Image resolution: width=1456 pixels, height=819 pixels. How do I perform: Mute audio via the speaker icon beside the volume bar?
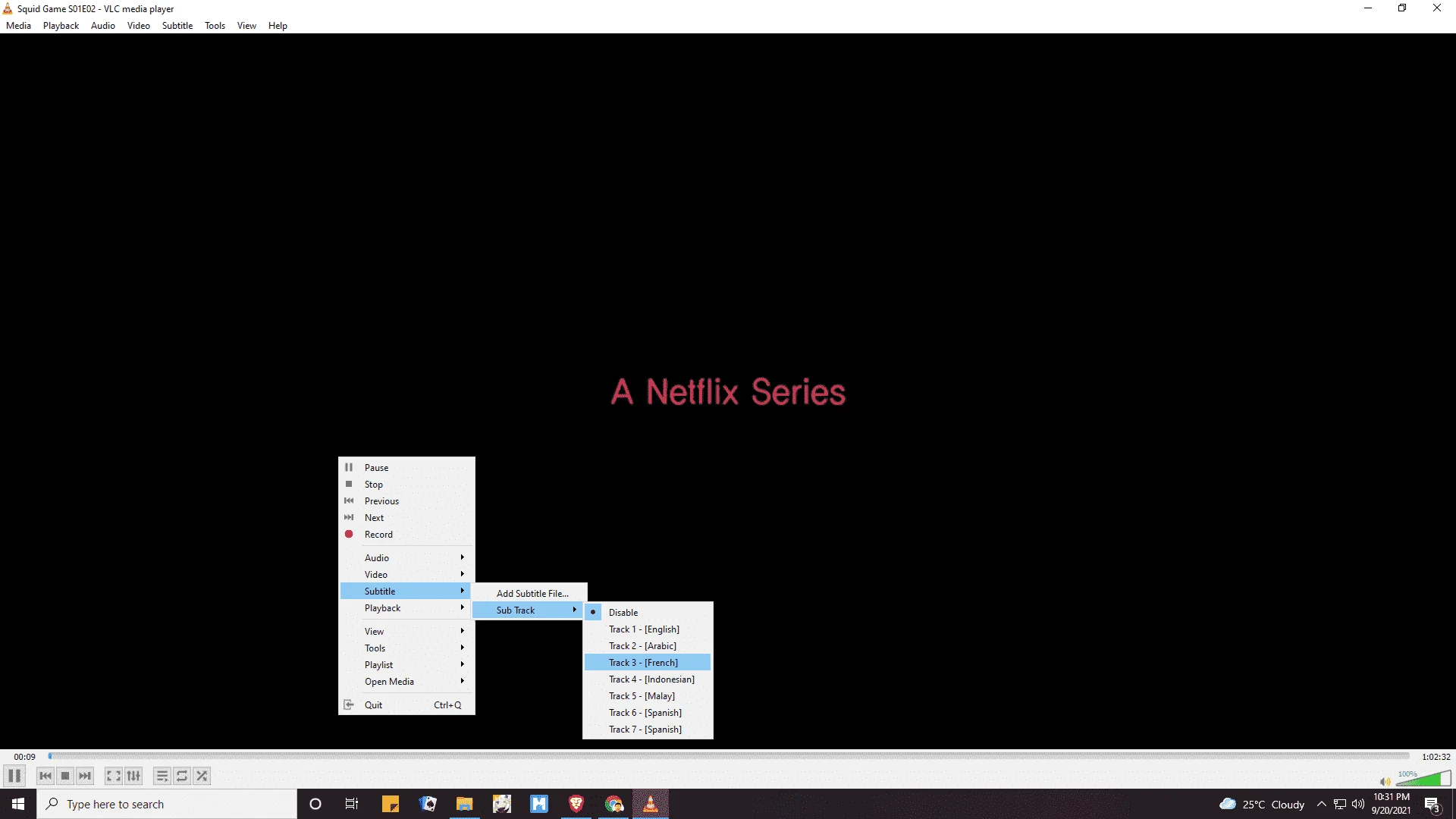(x=1385, y=781)
